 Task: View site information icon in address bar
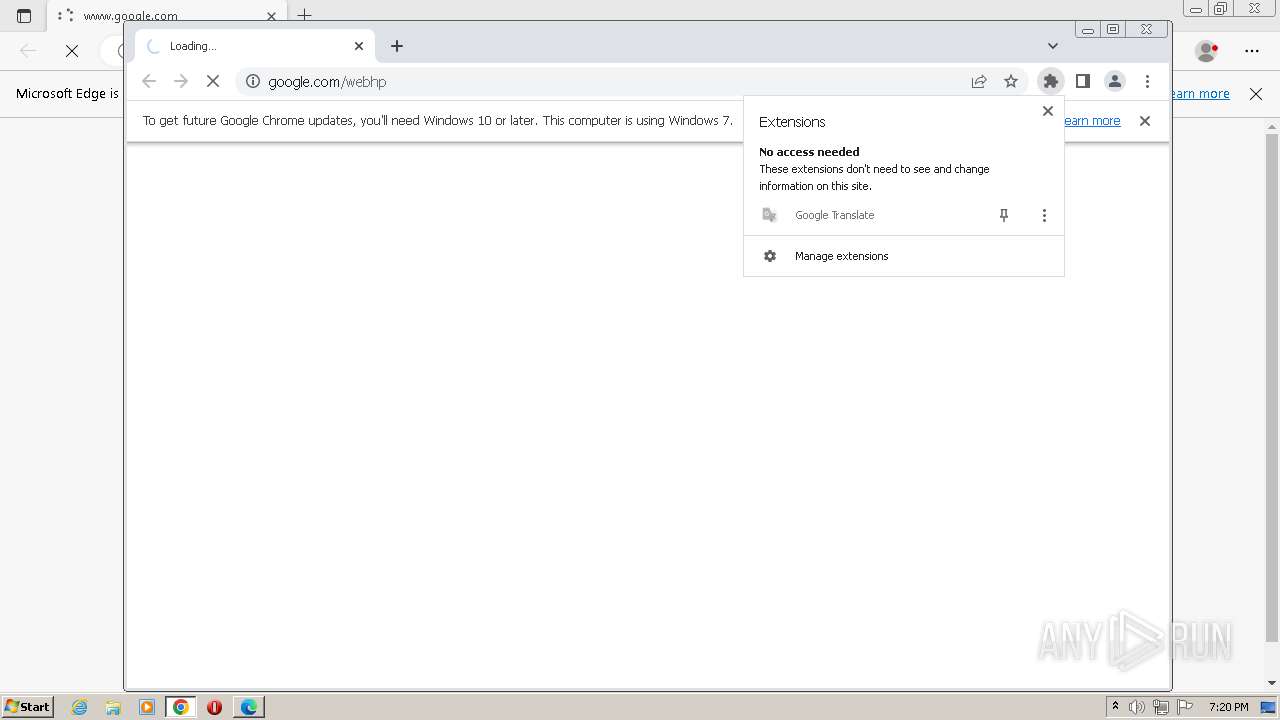pos(253,81)
